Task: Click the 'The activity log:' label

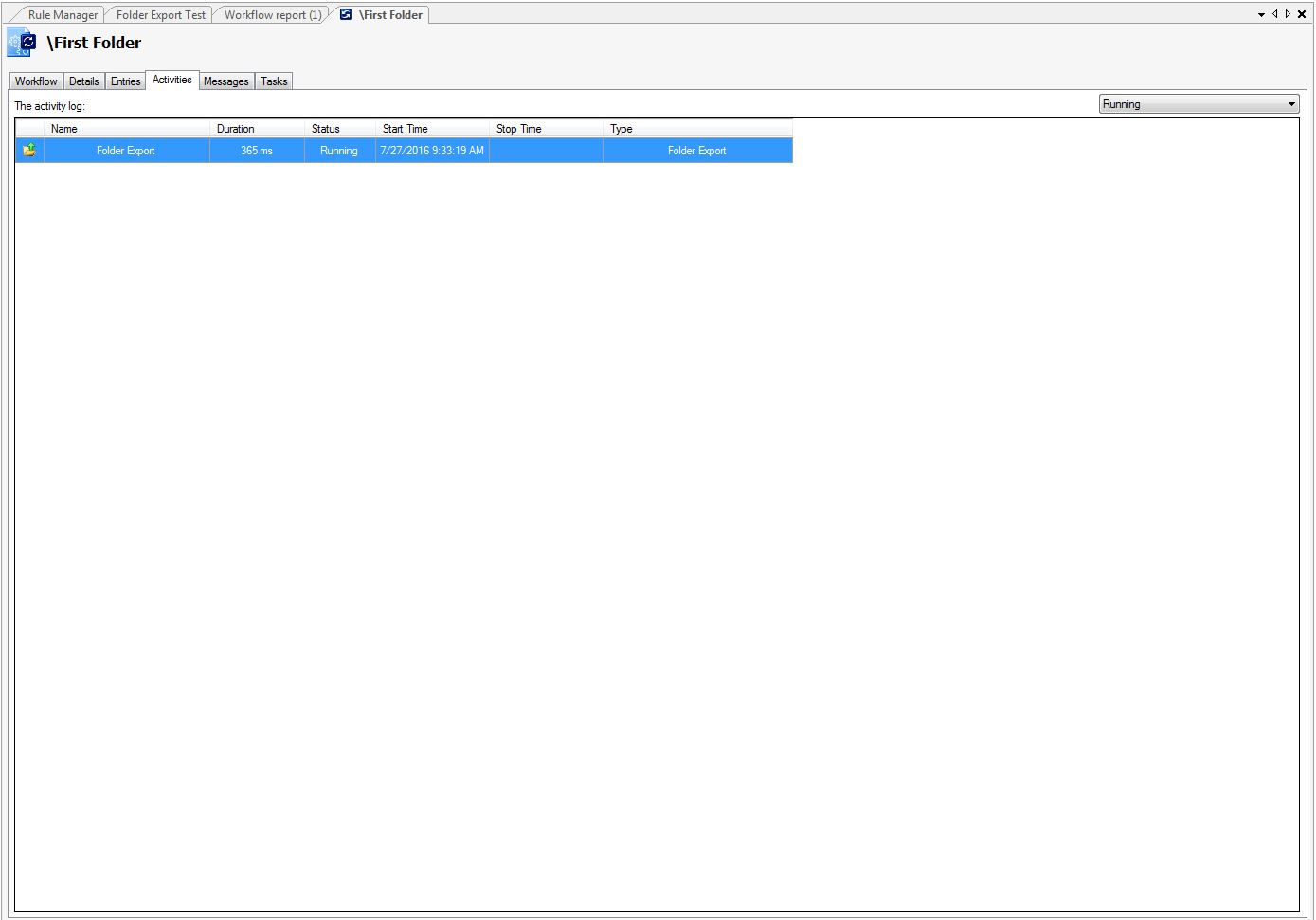Action: [49, 106]
